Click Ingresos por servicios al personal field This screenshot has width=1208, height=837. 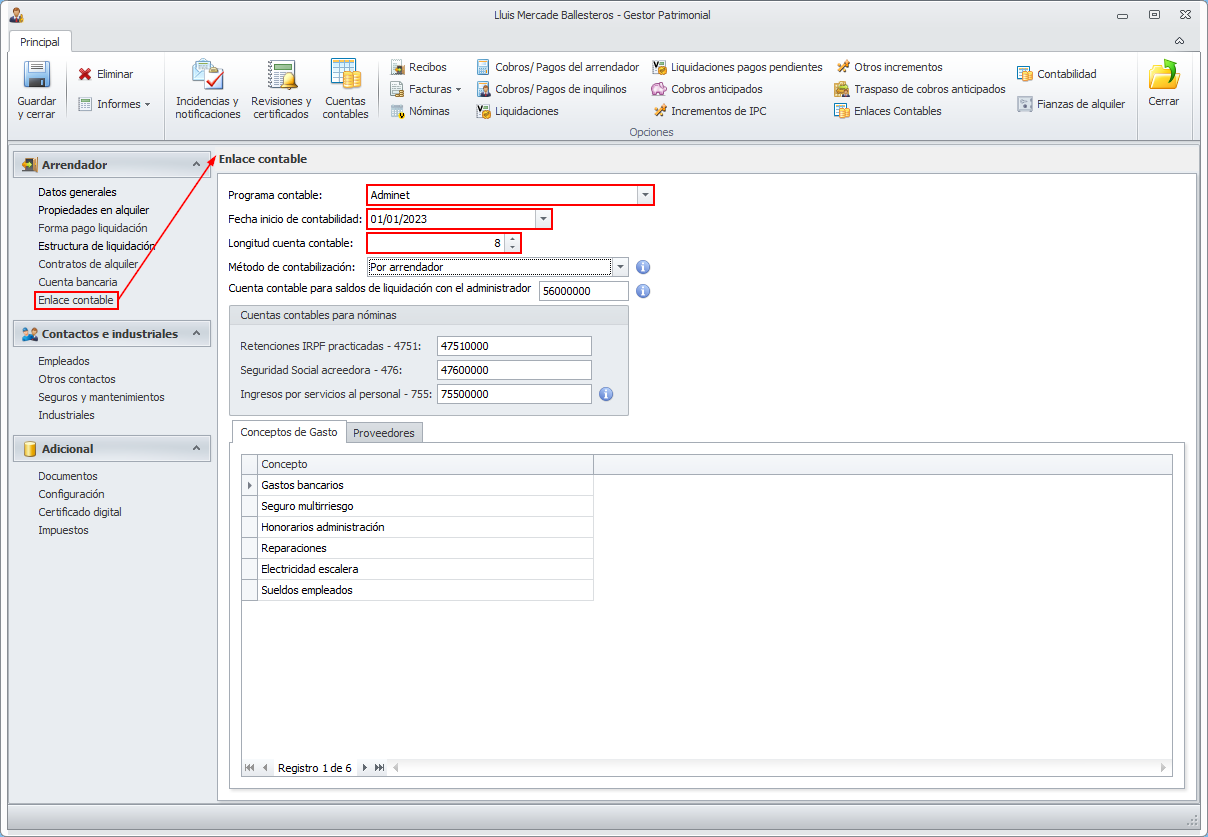click(514, 394)
